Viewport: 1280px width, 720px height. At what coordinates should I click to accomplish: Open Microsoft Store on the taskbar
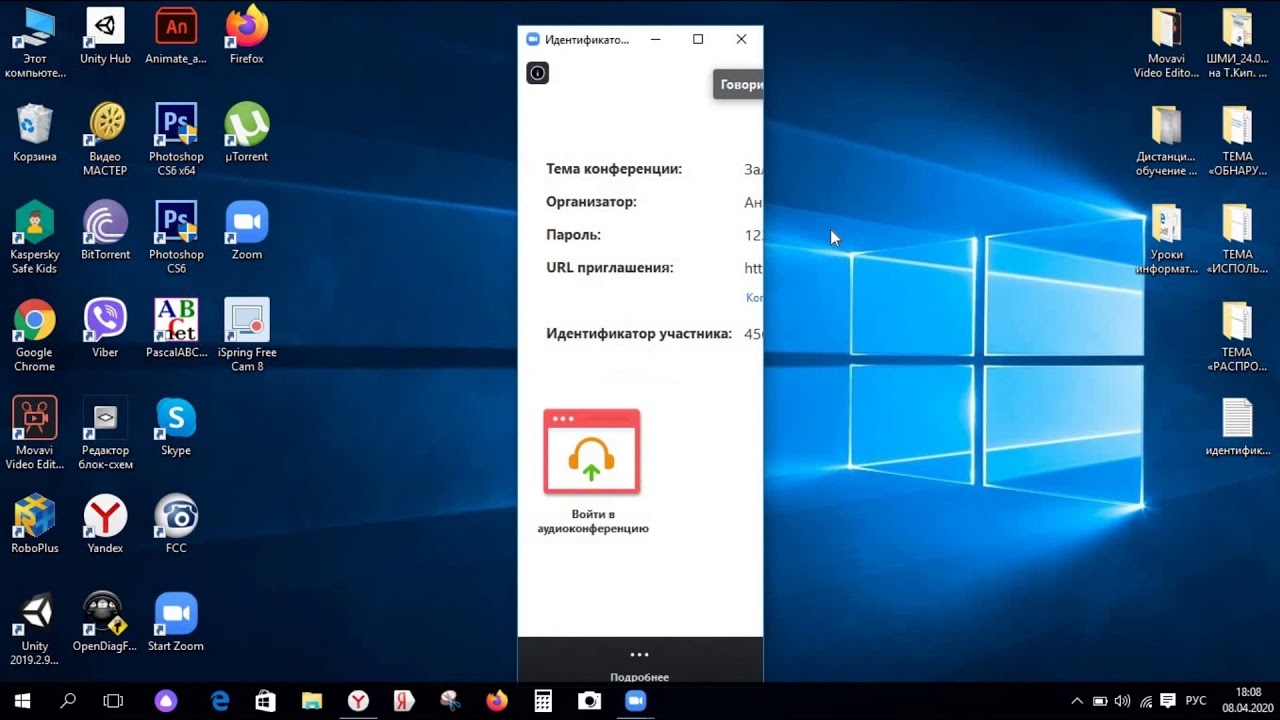(265, 701)
